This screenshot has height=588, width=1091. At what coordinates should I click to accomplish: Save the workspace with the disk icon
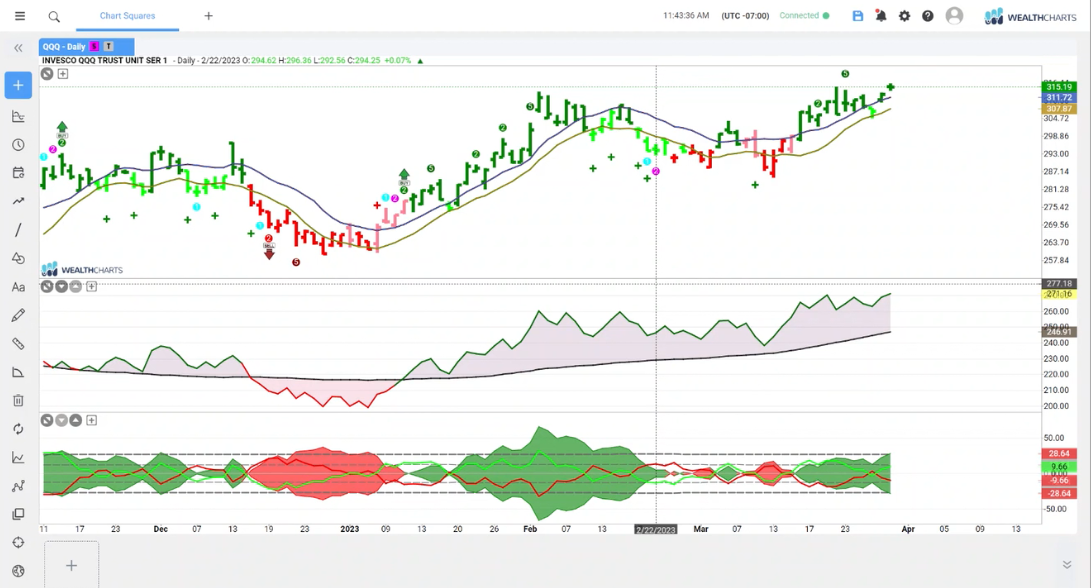(x=857, y=16)
